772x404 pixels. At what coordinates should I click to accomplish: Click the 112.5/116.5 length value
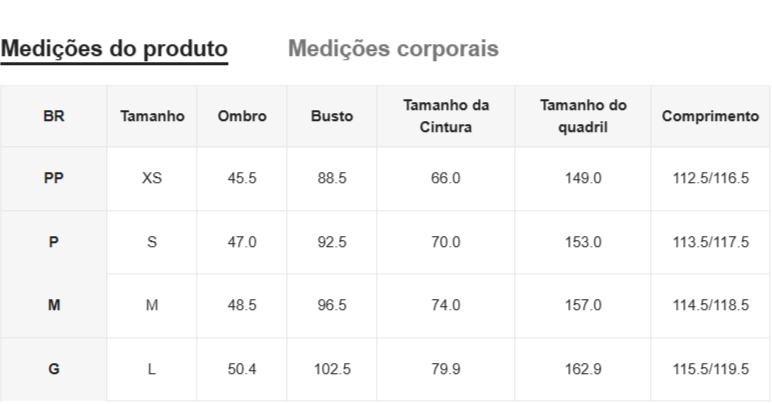point(710,178)
